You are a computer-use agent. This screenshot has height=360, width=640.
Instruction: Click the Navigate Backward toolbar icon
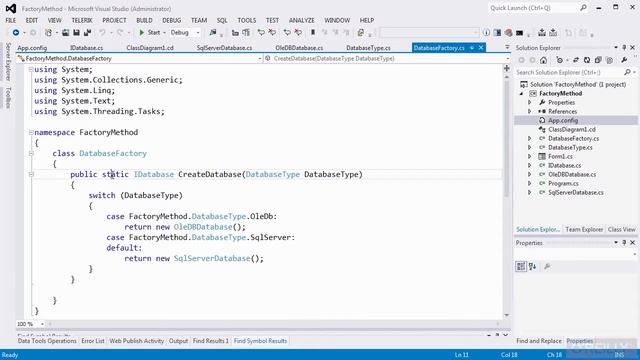point(16,32)
